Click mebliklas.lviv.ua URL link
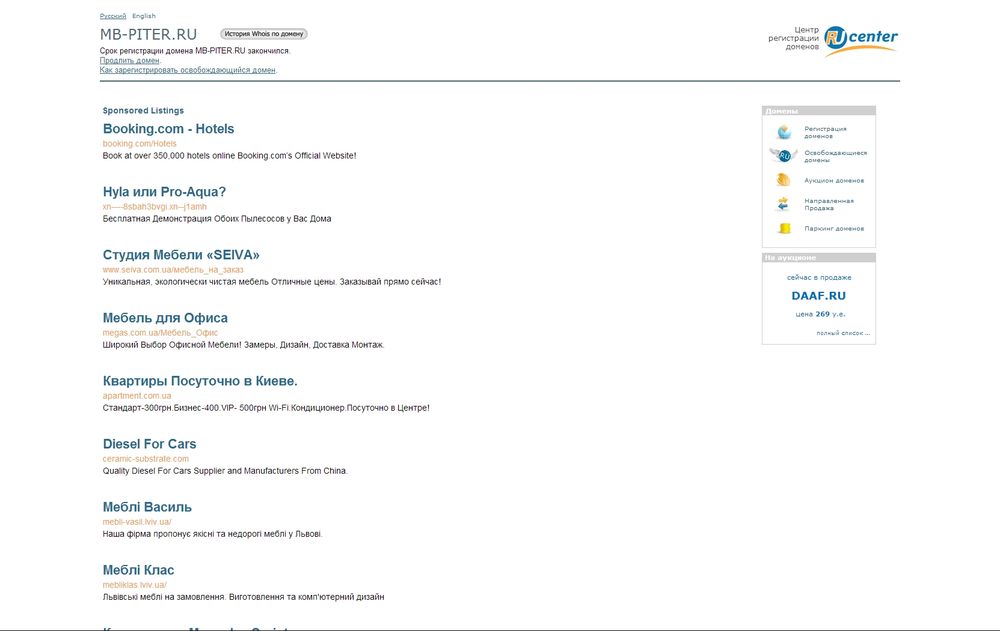1000x631 pixels. click(135, 585)
